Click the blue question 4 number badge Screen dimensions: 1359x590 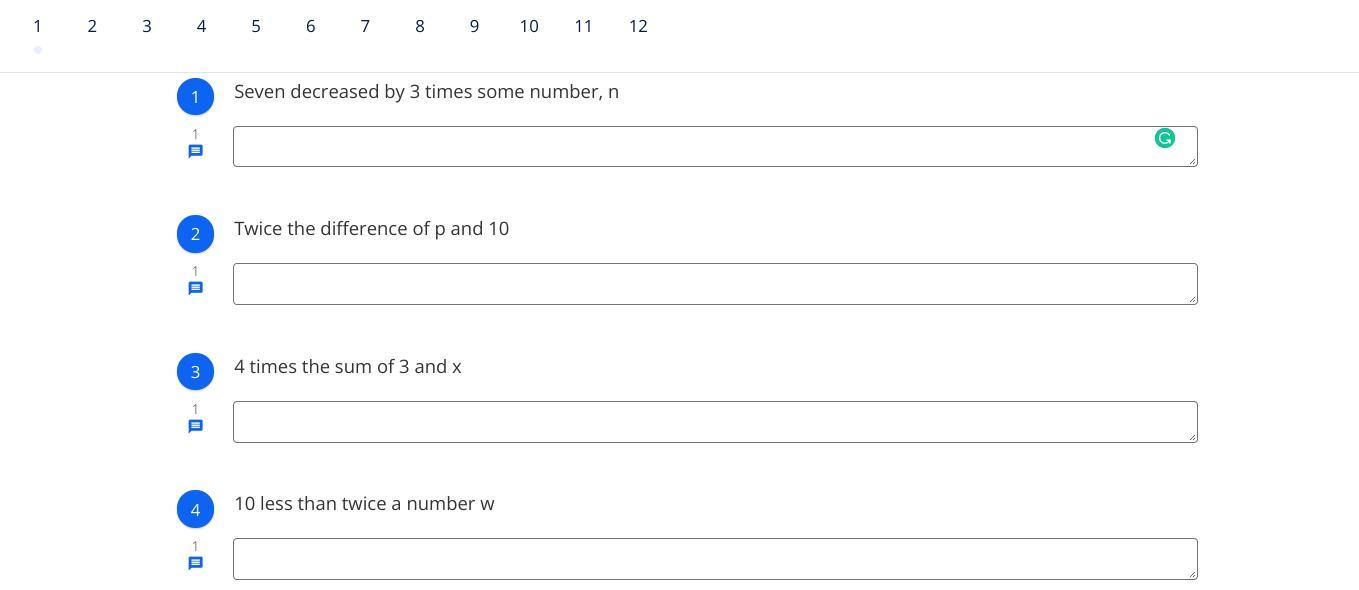pos(195,510)
